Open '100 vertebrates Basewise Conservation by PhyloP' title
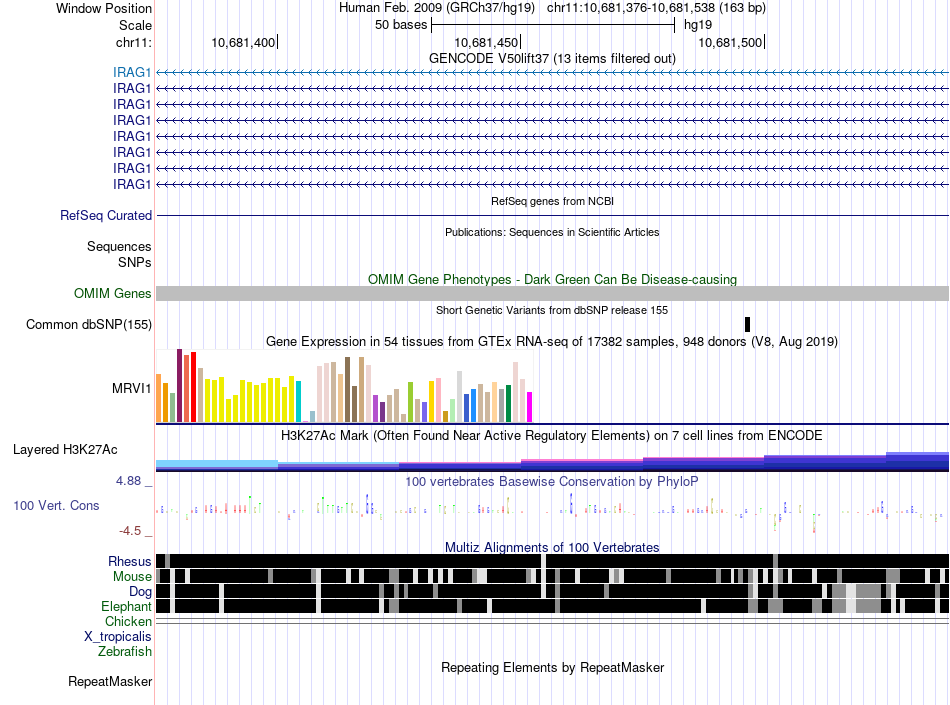This screenshot has height=705, width=950. (552, 482)
